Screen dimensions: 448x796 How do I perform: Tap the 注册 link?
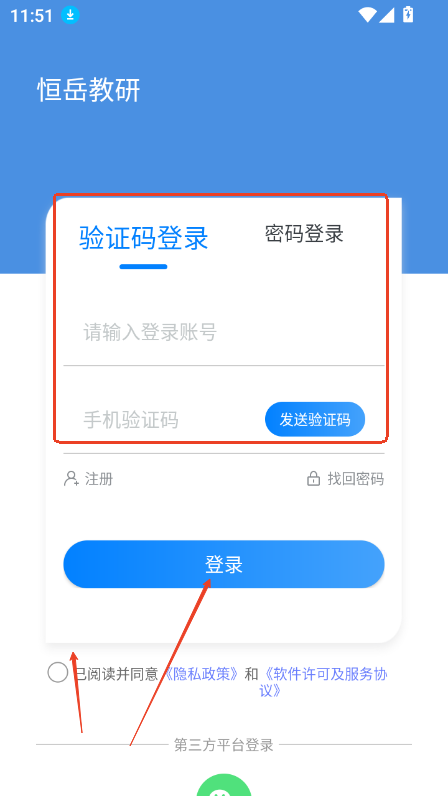tap(99, 479)
